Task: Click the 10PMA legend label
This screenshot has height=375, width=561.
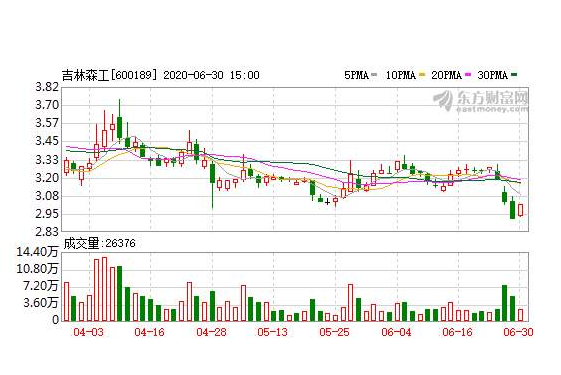Action: coord(400,75)
